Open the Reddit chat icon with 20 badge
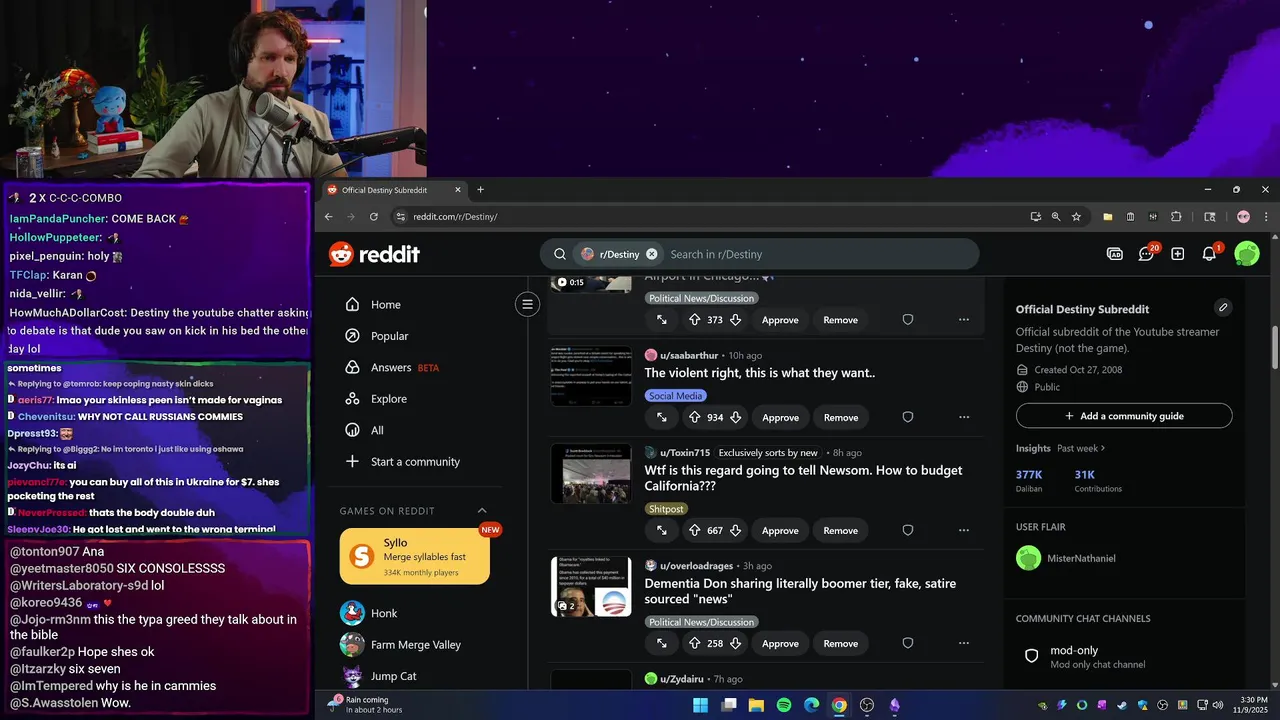 (x=1147, y=254)
